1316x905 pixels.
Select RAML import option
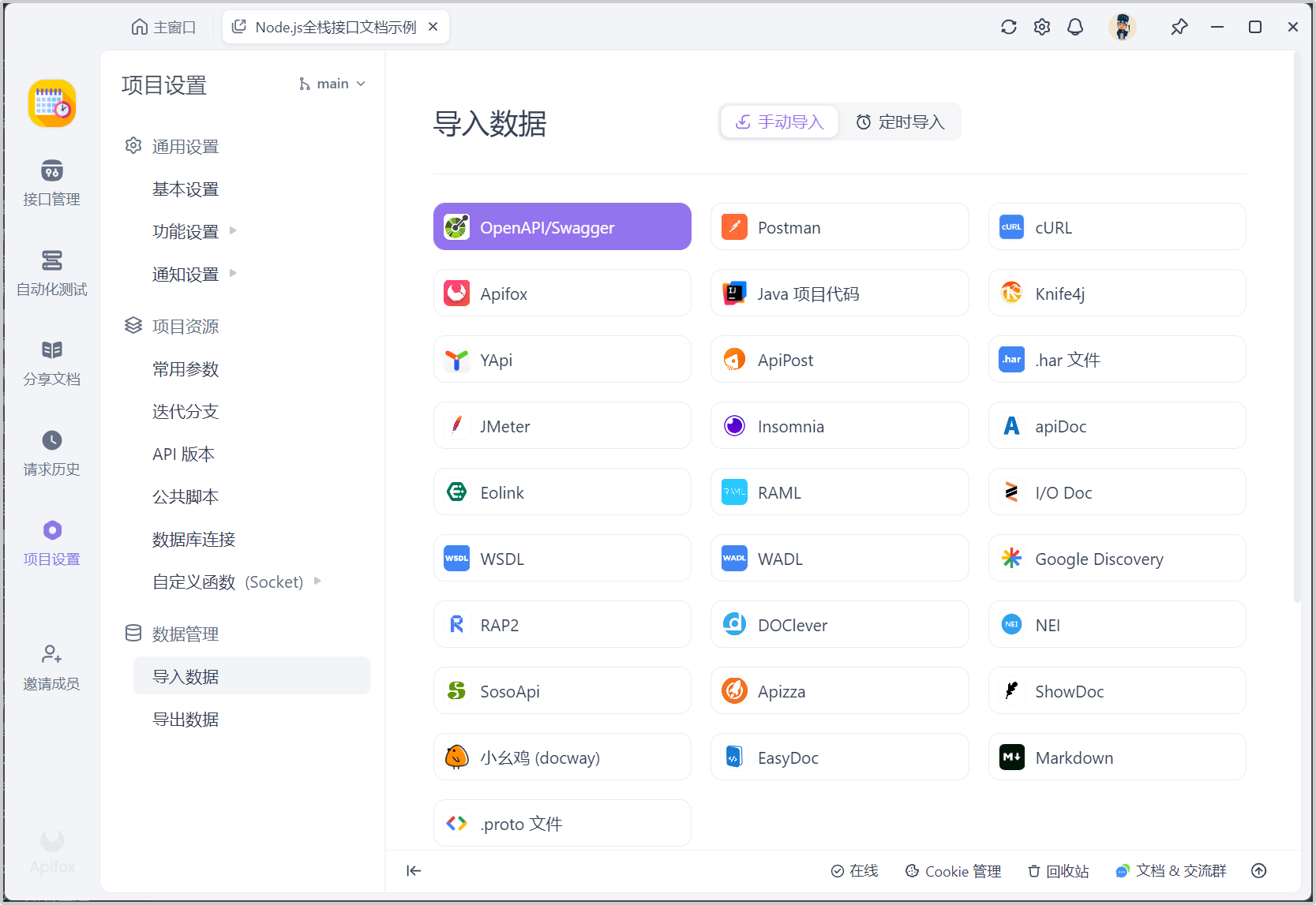840,492
